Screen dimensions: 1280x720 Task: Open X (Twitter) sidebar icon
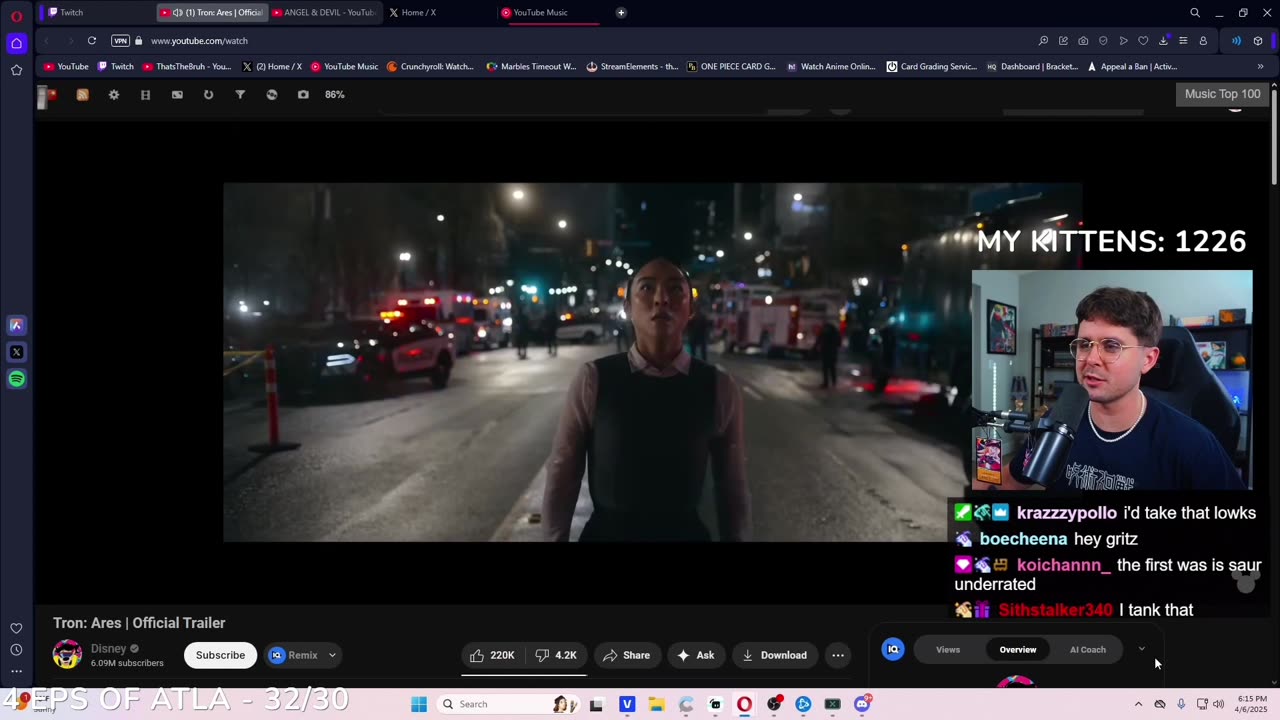tap(16, 352)
